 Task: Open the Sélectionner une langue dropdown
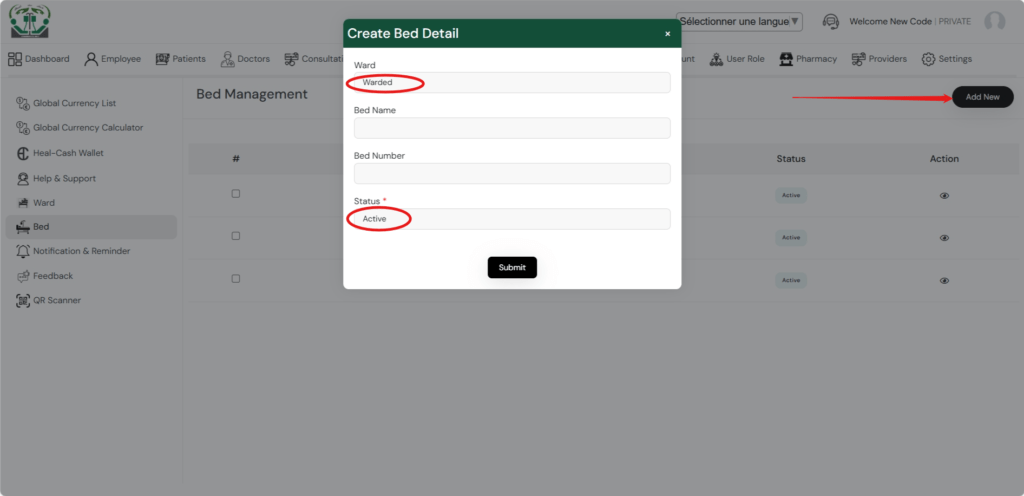click(739, 22)
